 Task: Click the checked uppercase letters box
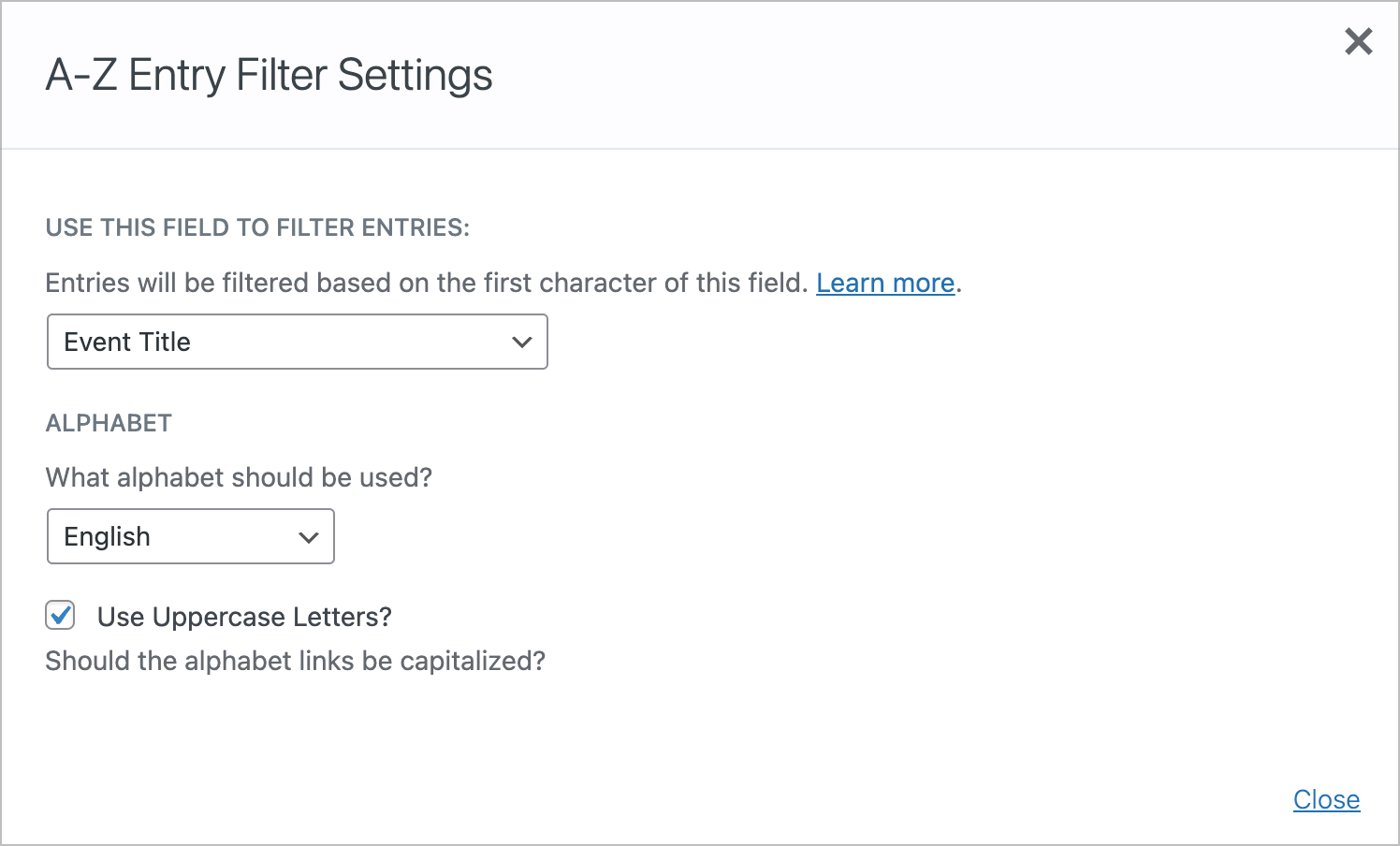60,615
